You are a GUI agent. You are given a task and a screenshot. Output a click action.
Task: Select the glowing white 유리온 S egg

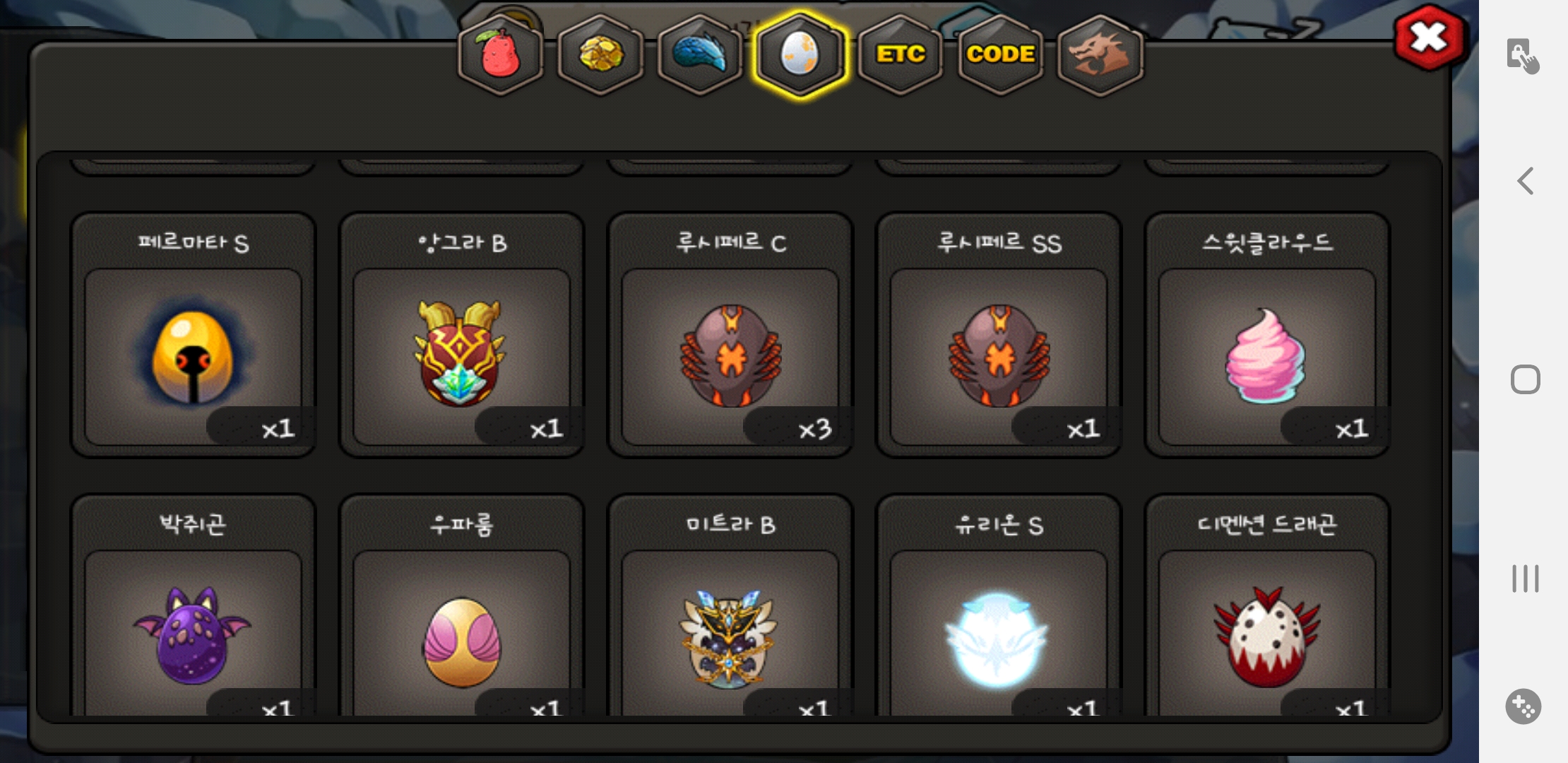tap(999, 605)
